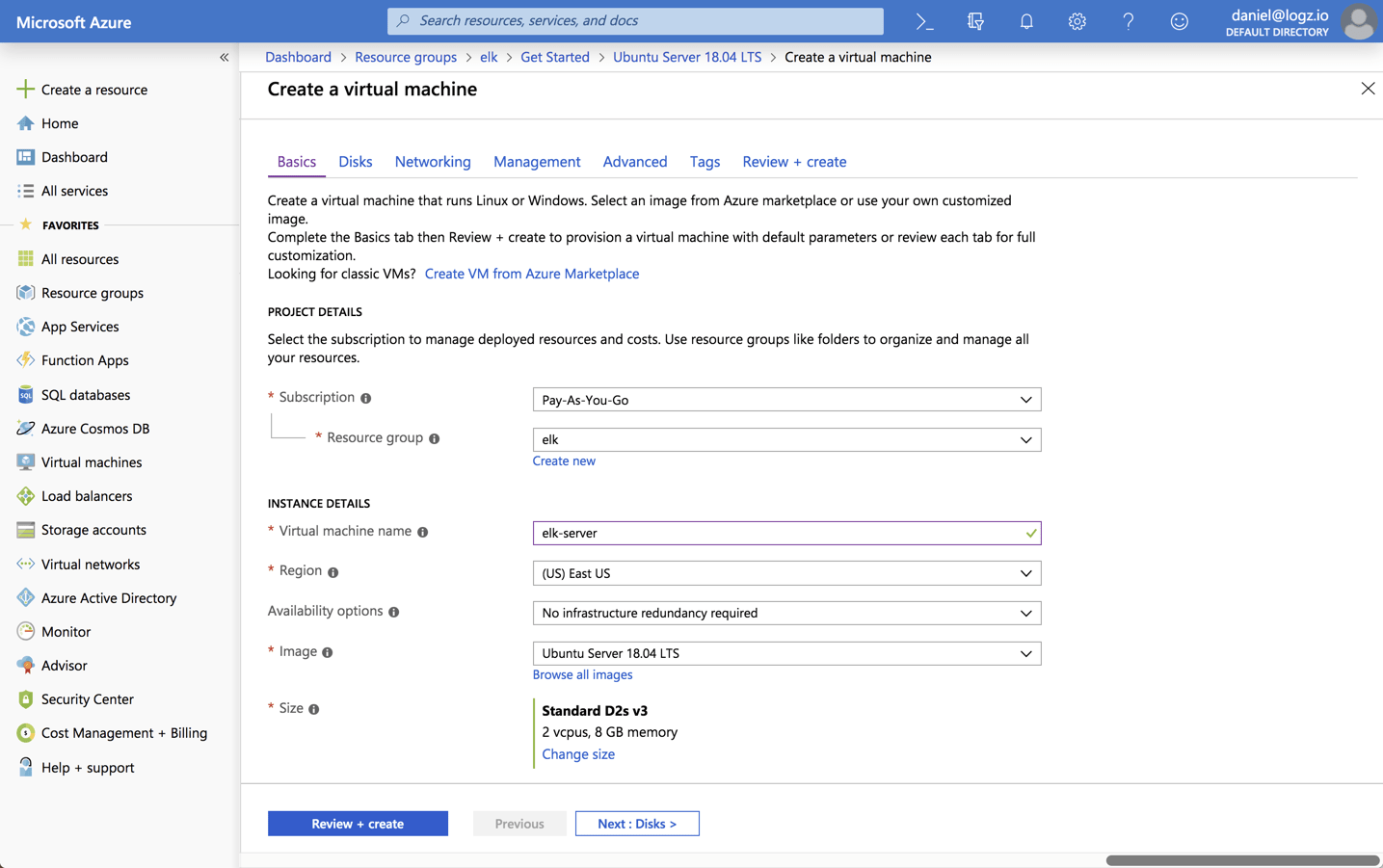The width and height of the screenshot is (1383, 868).
Task: Switch to the Advanced tab
Action: (x=635, y=162)
